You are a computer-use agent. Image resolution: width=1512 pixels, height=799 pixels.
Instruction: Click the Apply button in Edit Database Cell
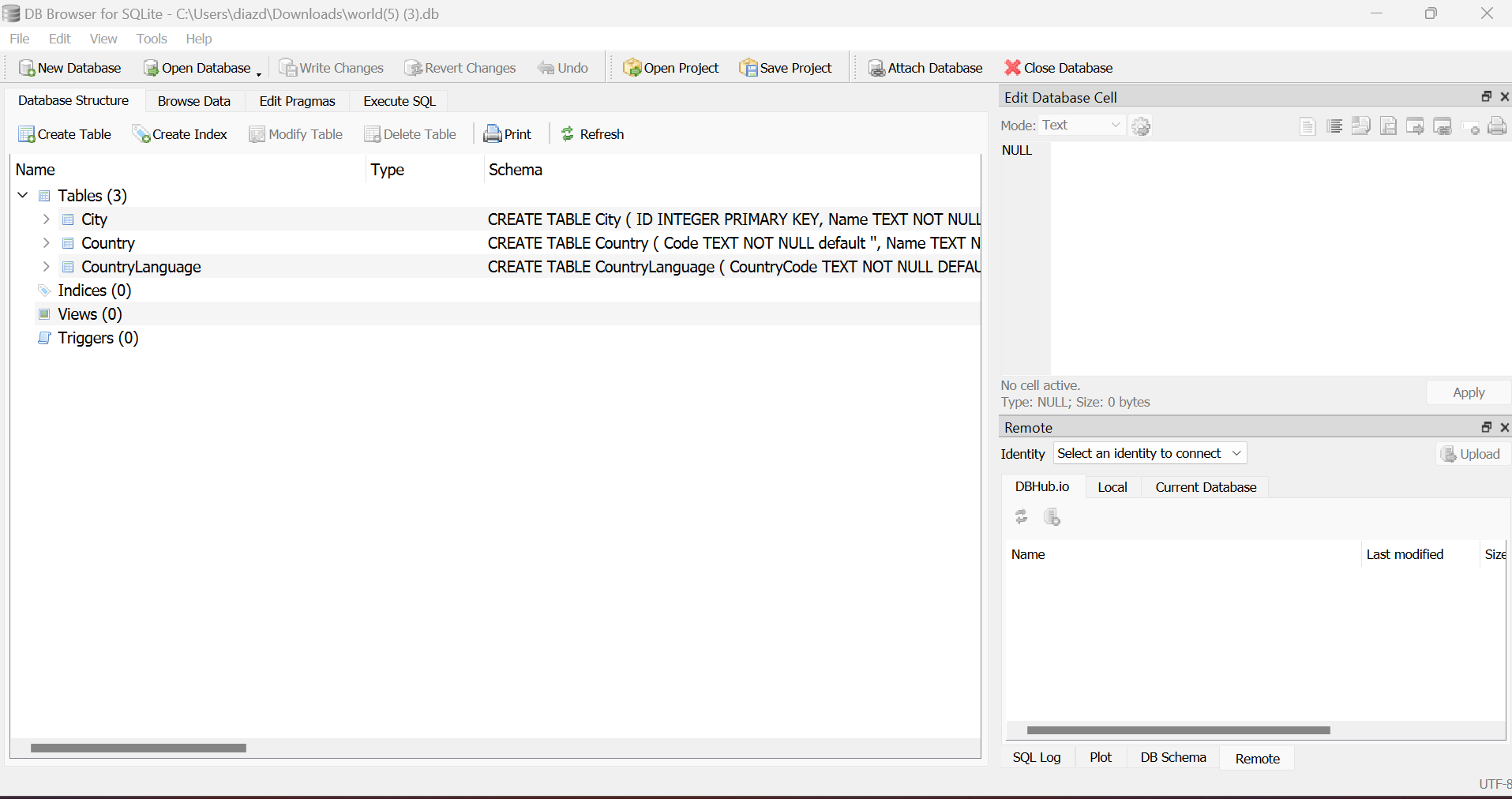tap(1468, 392)
